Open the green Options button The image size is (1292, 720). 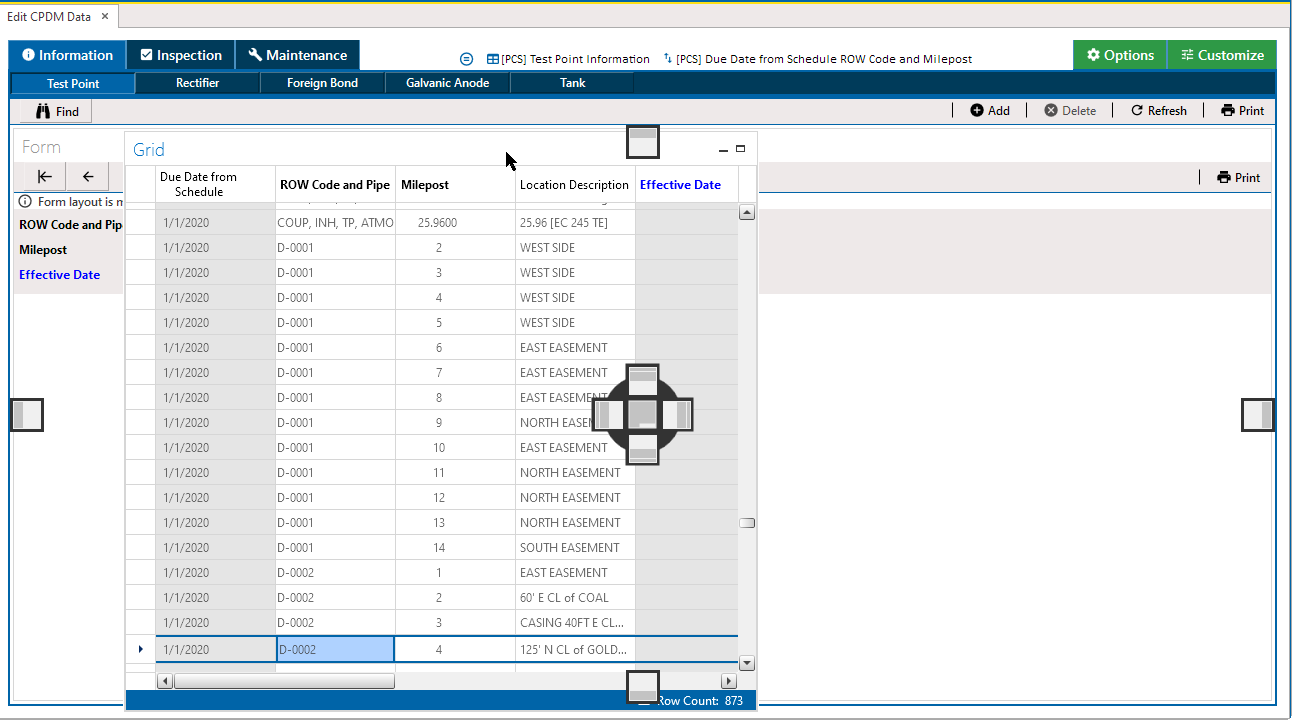1120,55
